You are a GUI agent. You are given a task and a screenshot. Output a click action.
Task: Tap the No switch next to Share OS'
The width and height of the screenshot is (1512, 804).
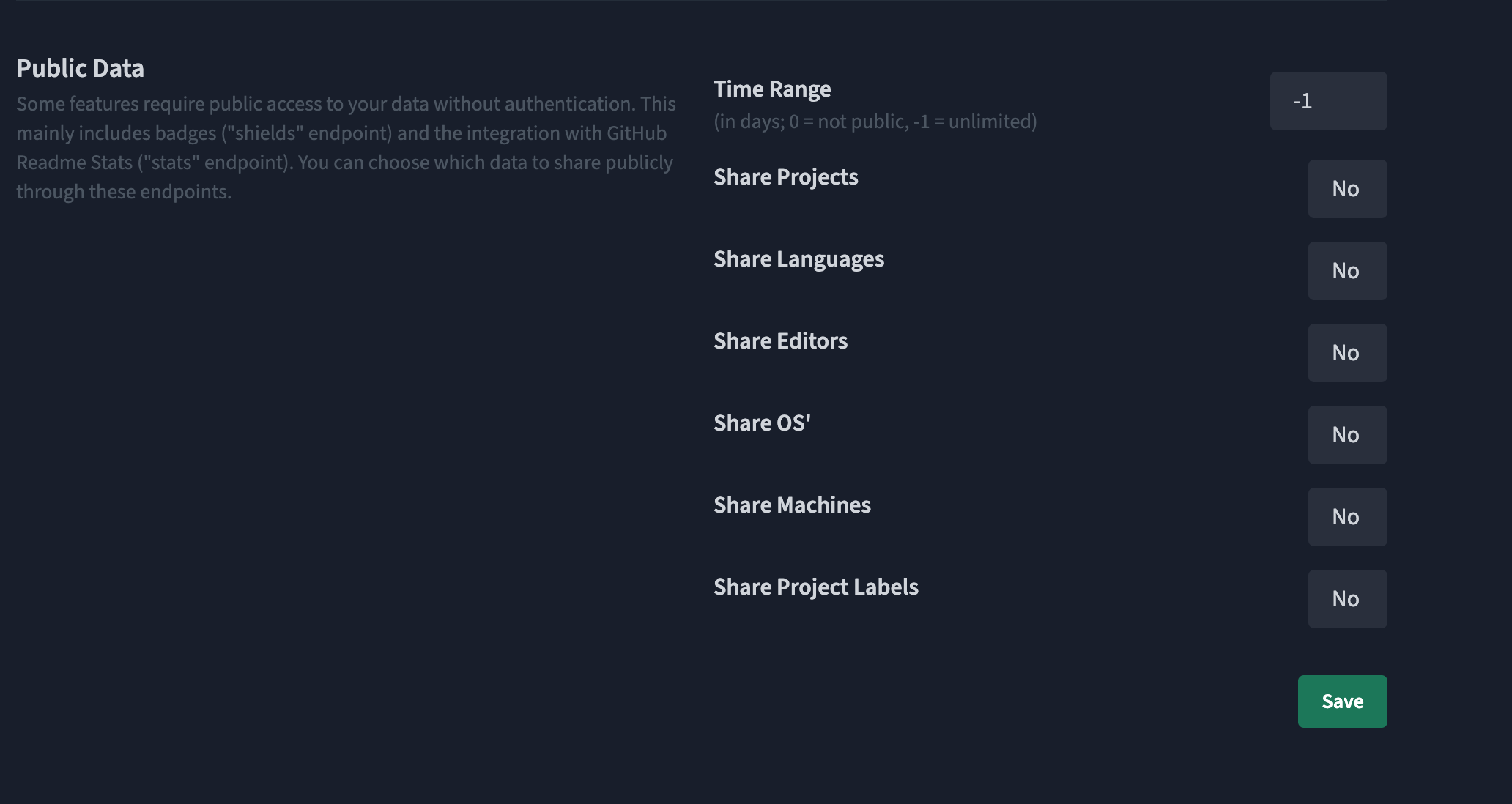pos(1346,434)
